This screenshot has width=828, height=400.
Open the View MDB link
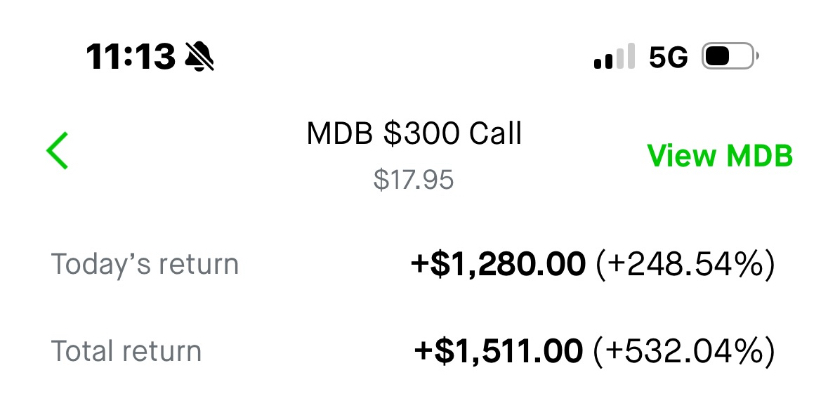[719, 156]
